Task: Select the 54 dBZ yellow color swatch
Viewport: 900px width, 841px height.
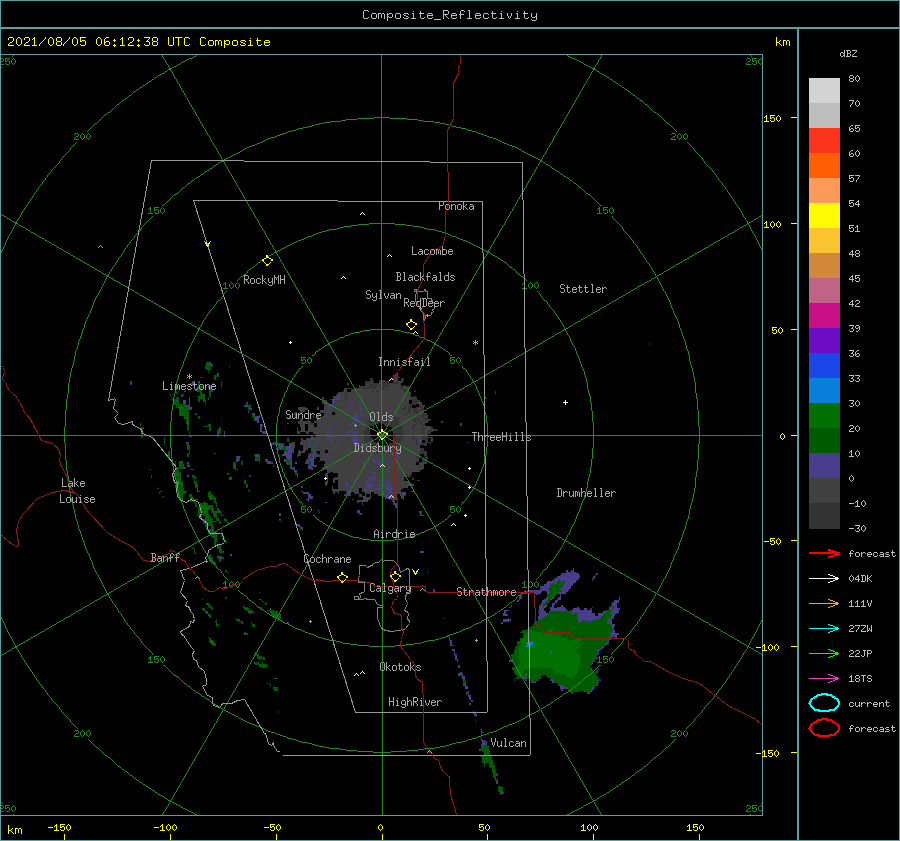Action: tap(824, 216)
